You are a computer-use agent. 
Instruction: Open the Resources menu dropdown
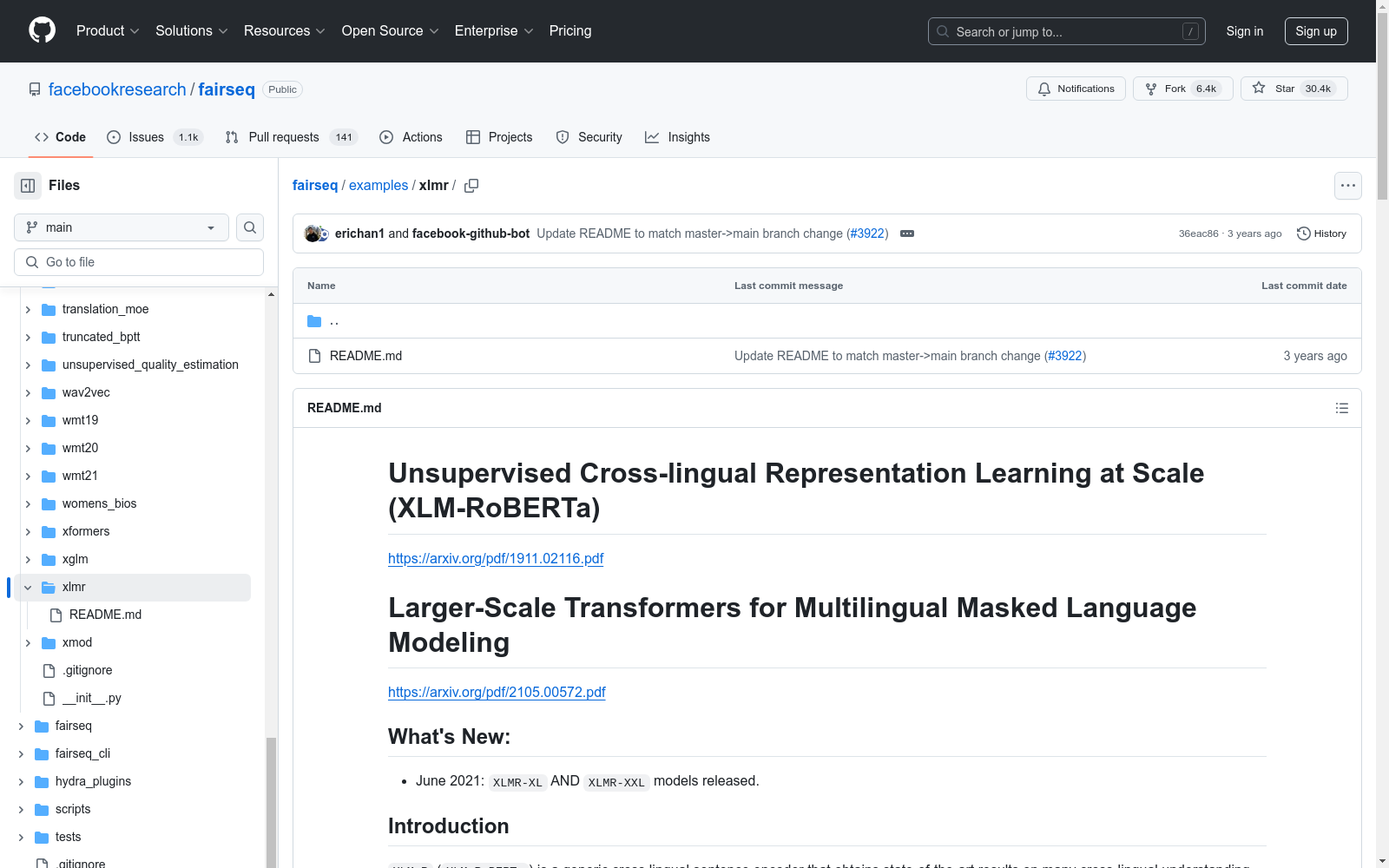click(x=285, y=30)
